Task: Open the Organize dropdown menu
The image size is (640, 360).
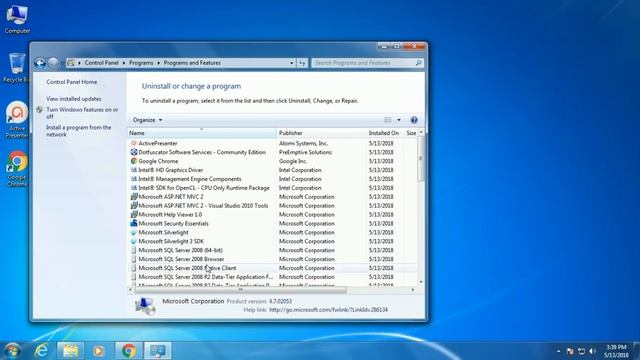Action: click(x=147, y=120)
